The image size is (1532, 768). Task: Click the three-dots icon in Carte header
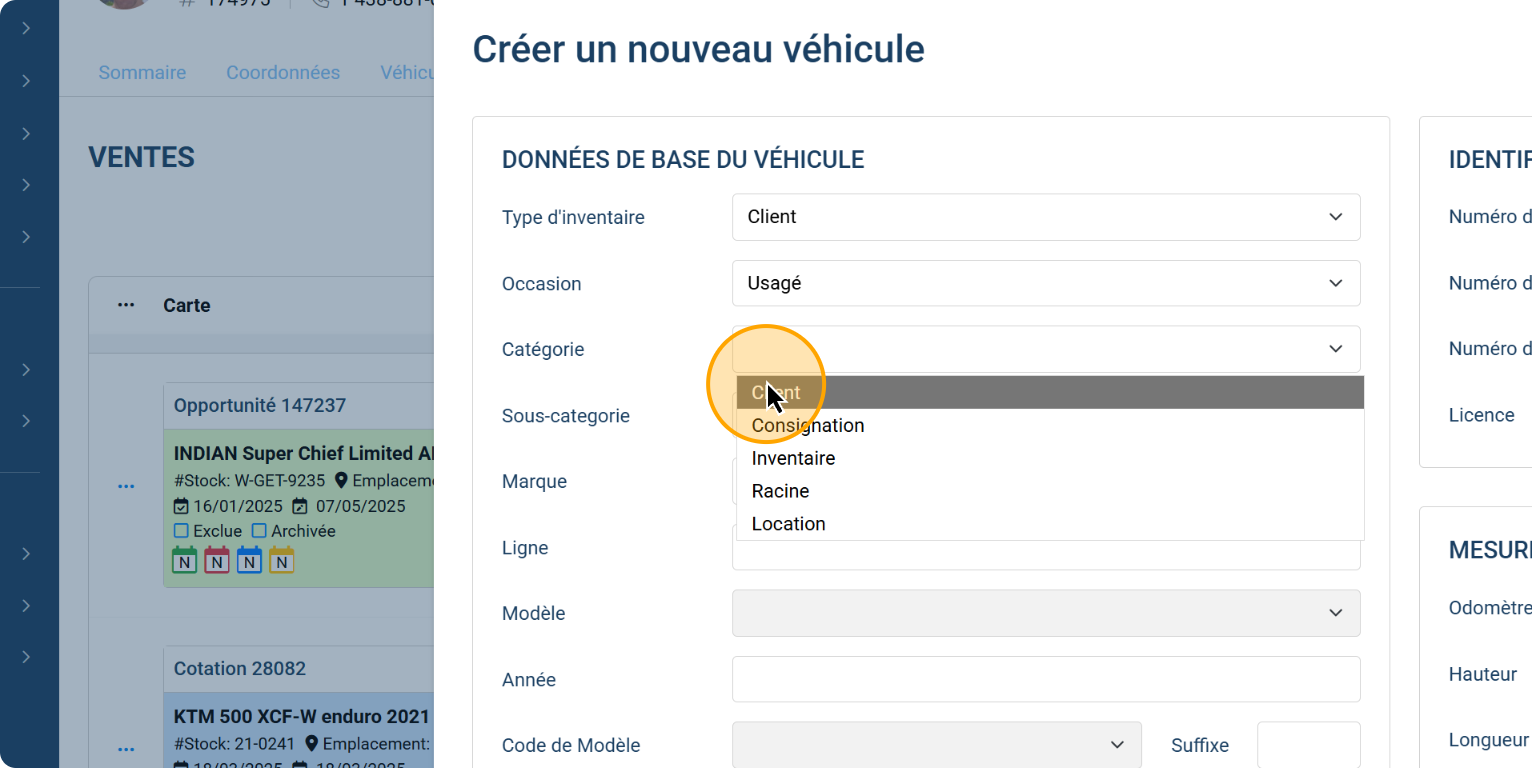click(126, 305)
